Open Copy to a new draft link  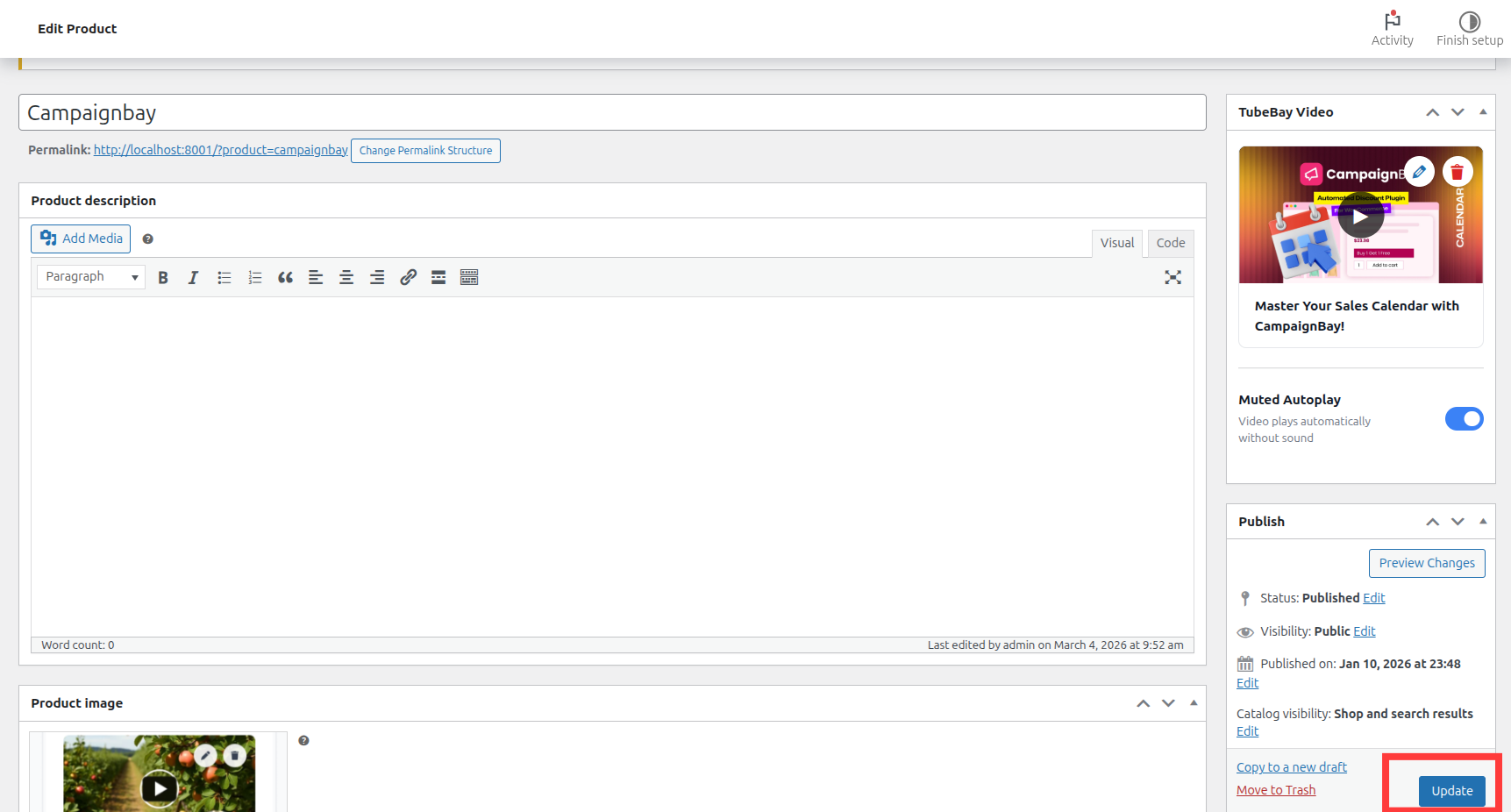coord(1291,766)
